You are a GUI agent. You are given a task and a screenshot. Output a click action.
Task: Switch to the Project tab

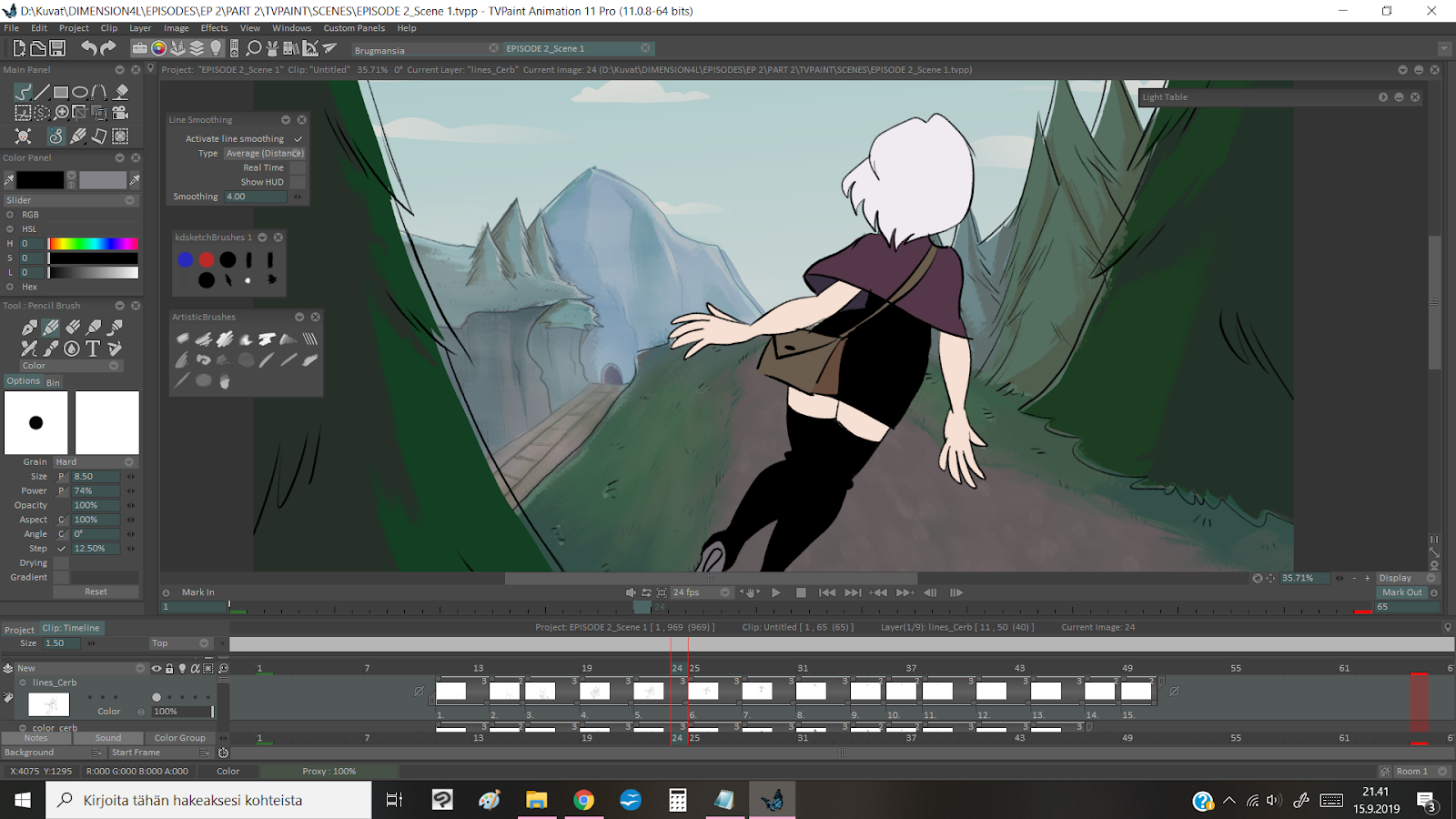point(18,628)
